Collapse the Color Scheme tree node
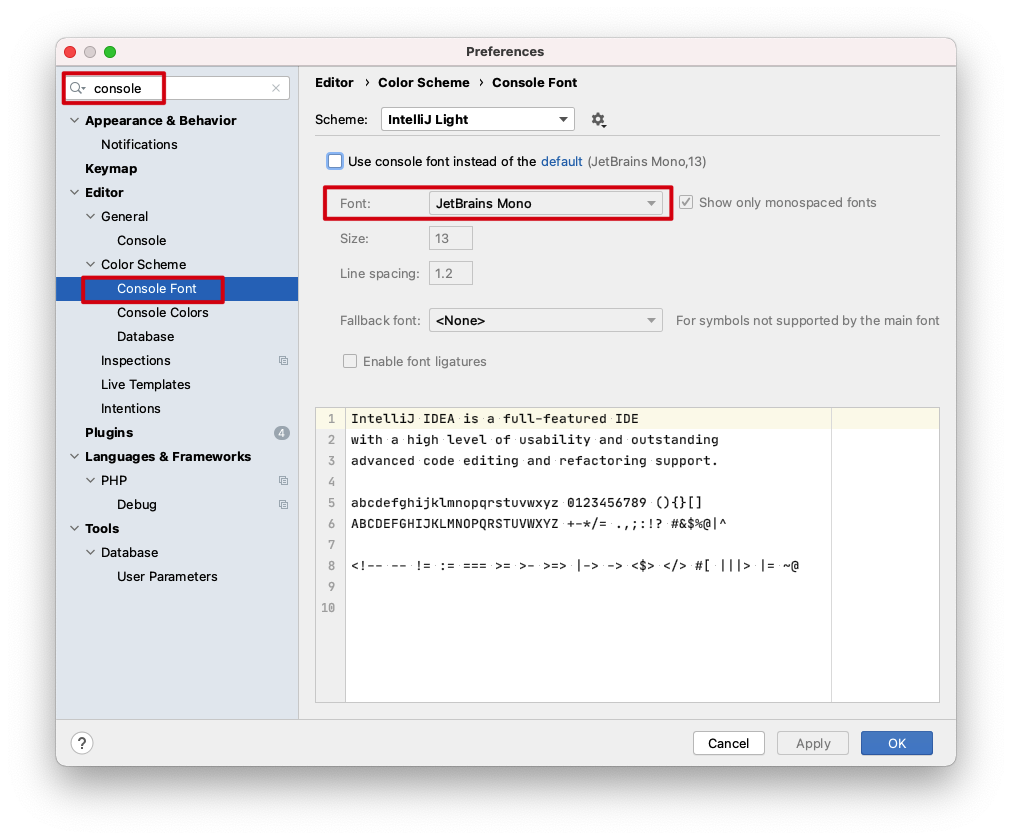 tap(90, 265)
